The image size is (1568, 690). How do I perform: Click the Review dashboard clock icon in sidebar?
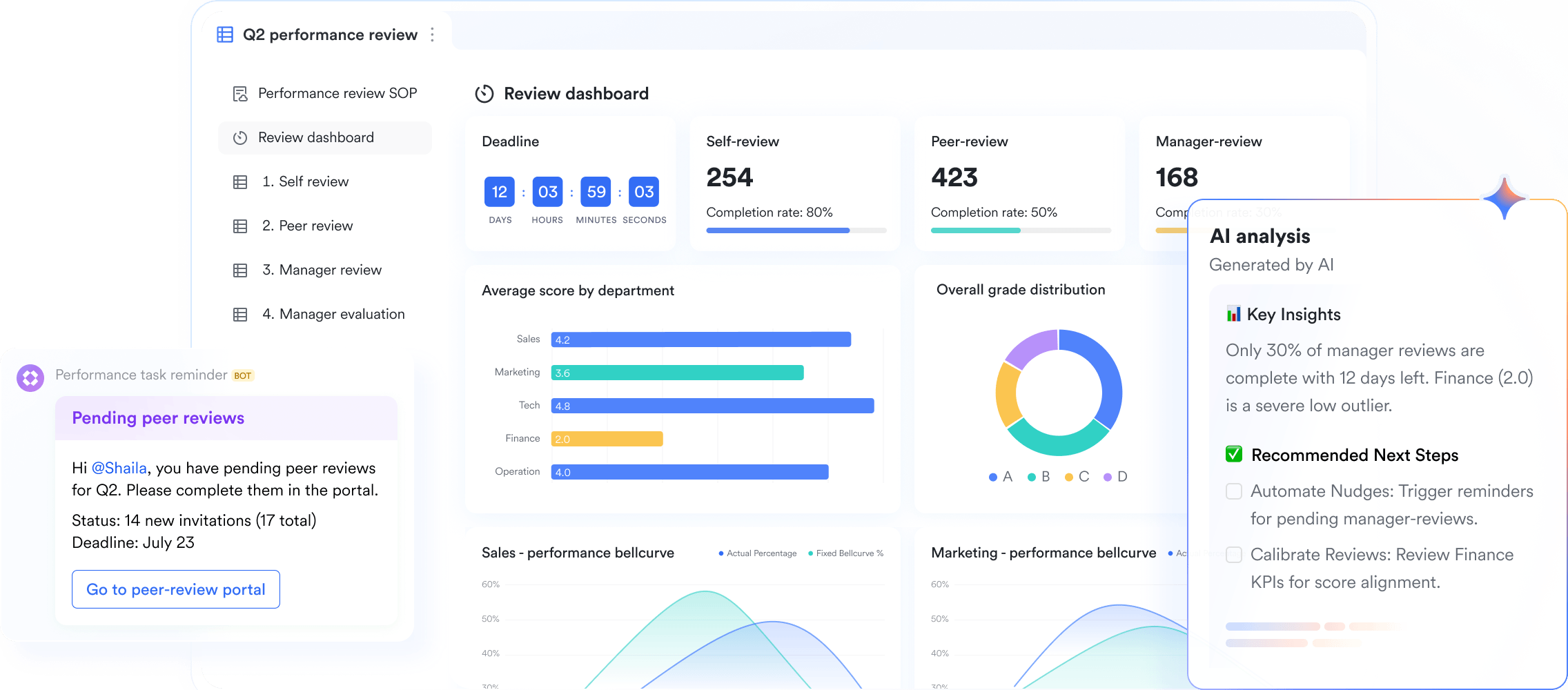(240, 138)
